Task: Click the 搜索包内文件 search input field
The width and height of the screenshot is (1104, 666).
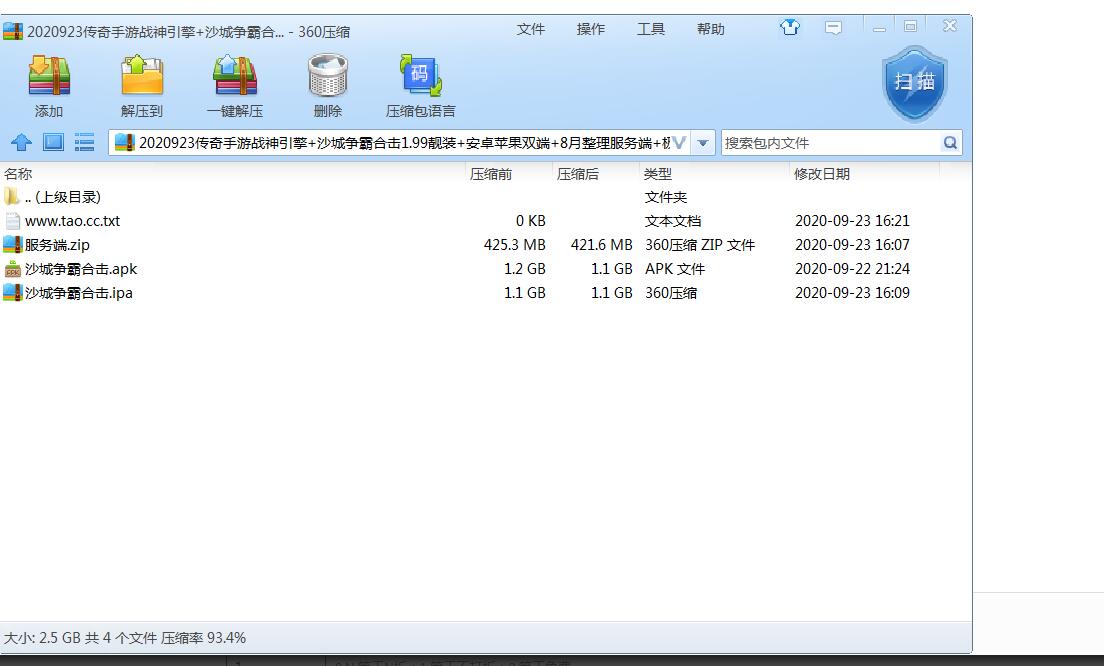Action: [830, 143]
